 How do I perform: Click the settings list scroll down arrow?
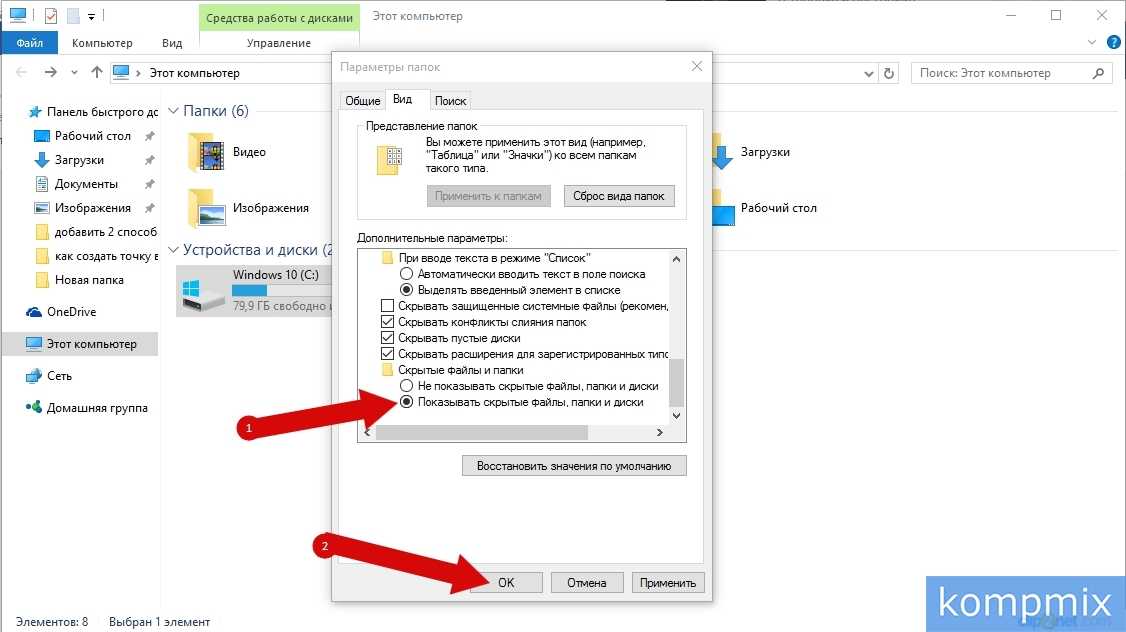[676, 416]
